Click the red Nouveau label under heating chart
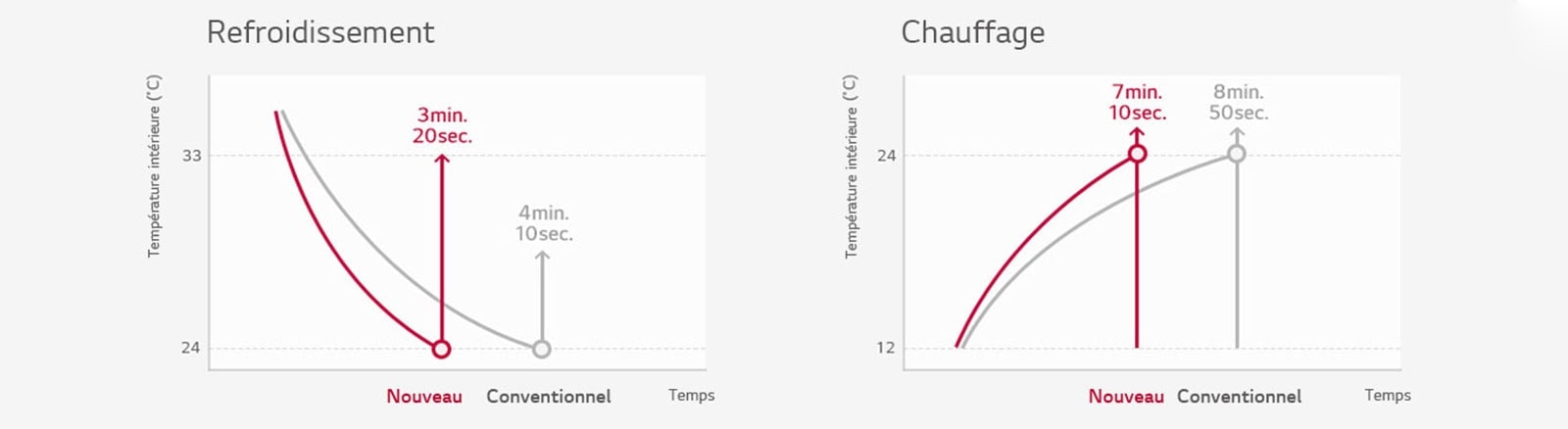 pos(1126,397)
